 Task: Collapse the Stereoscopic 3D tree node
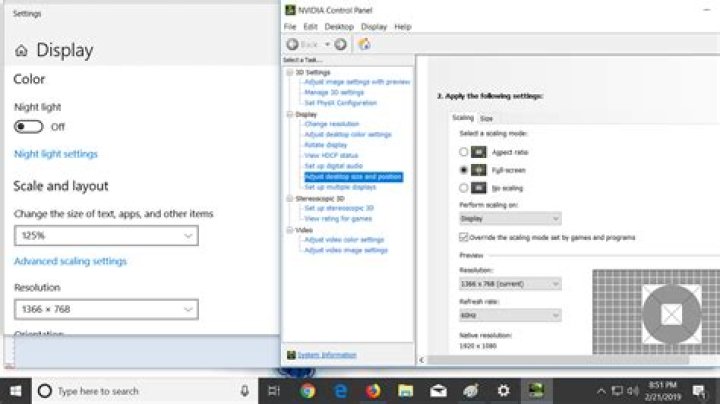tap(290, 199)
